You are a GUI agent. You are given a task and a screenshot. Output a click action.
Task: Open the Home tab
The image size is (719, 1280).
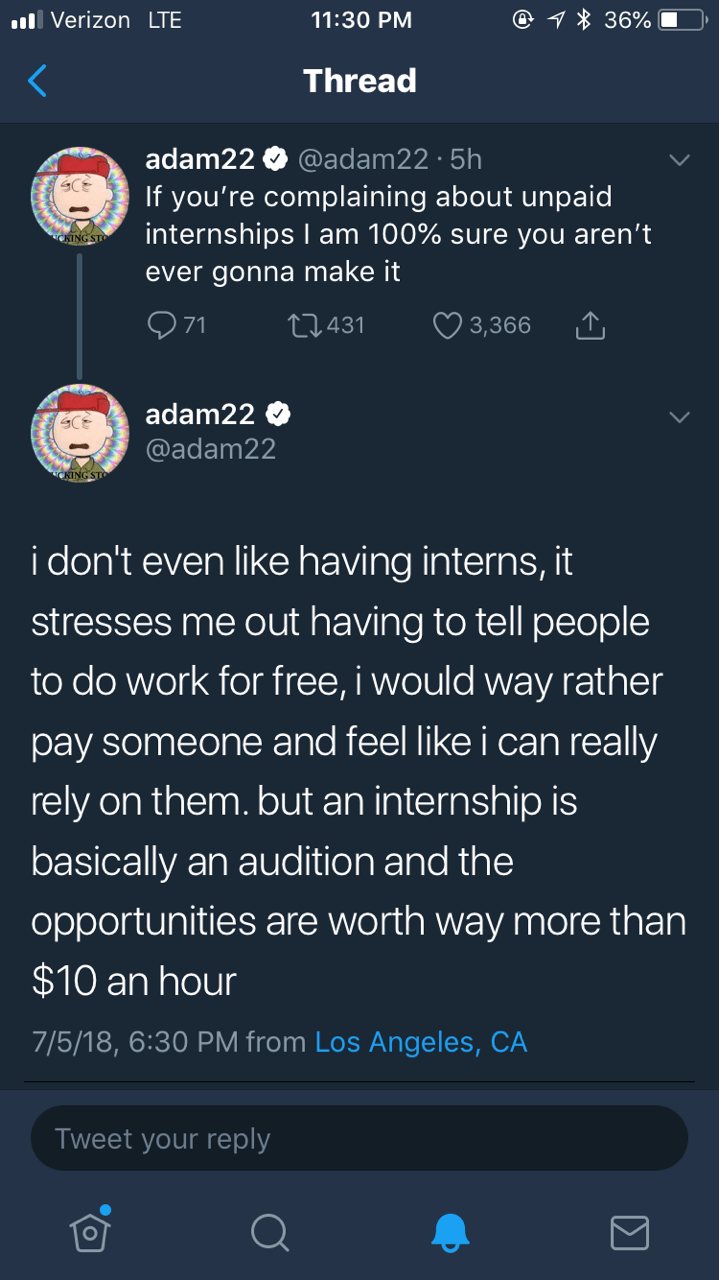[90, 1231]
